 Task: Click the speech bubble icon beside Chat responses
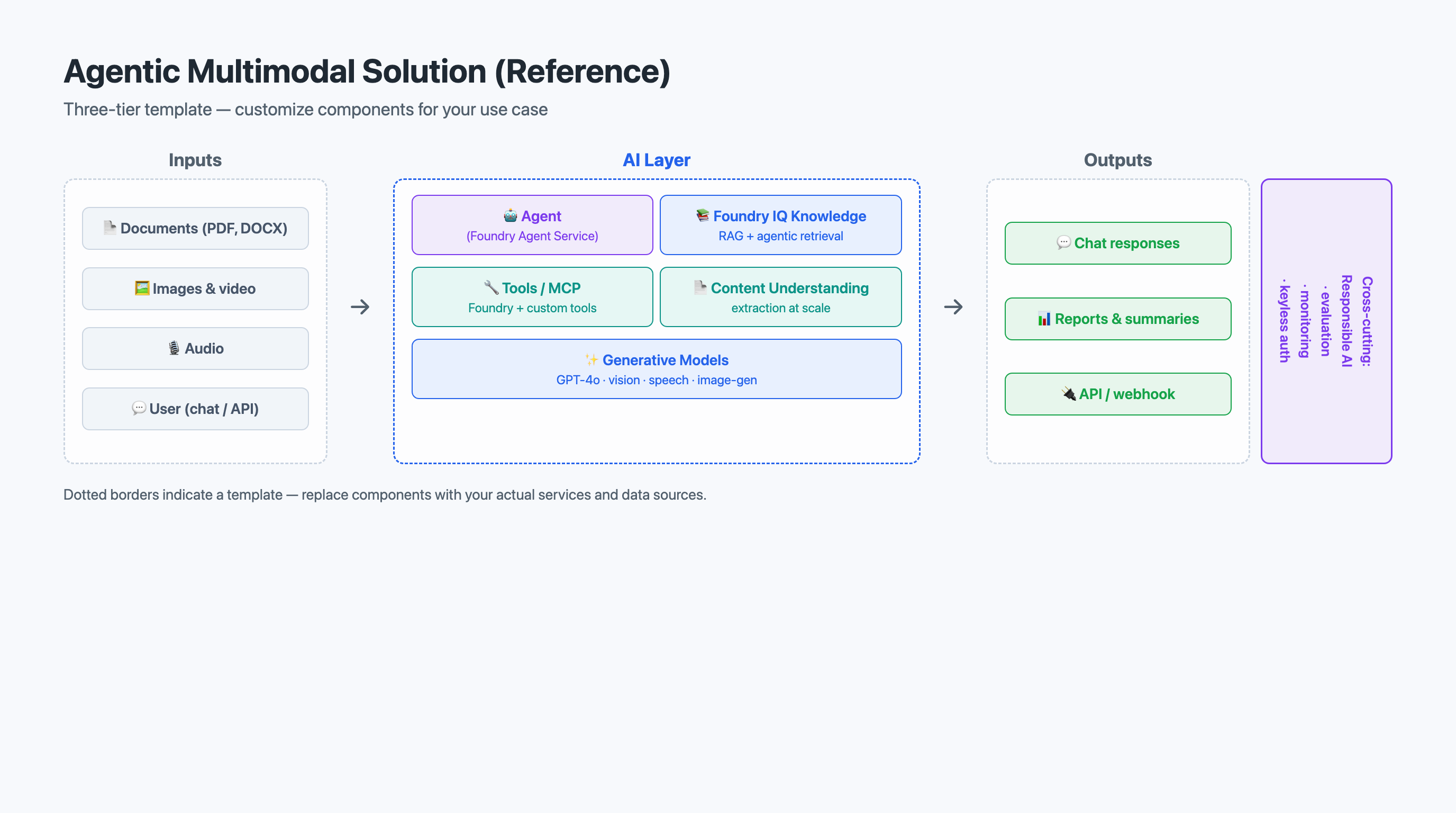click(1063, 242)
